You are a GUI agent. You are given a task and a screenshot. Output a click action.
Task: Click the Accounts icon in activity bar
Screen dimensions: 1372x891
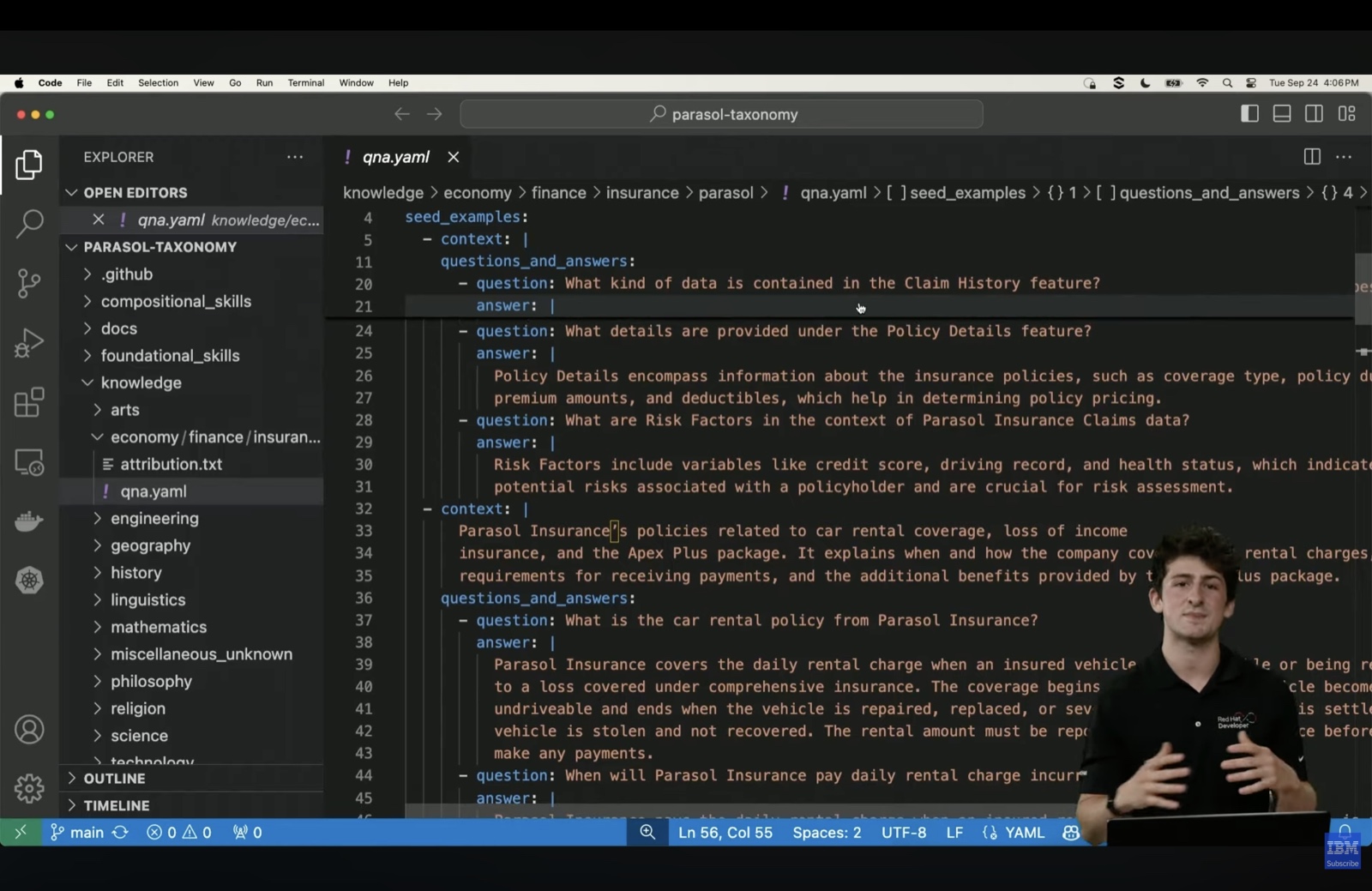point(29,730)
